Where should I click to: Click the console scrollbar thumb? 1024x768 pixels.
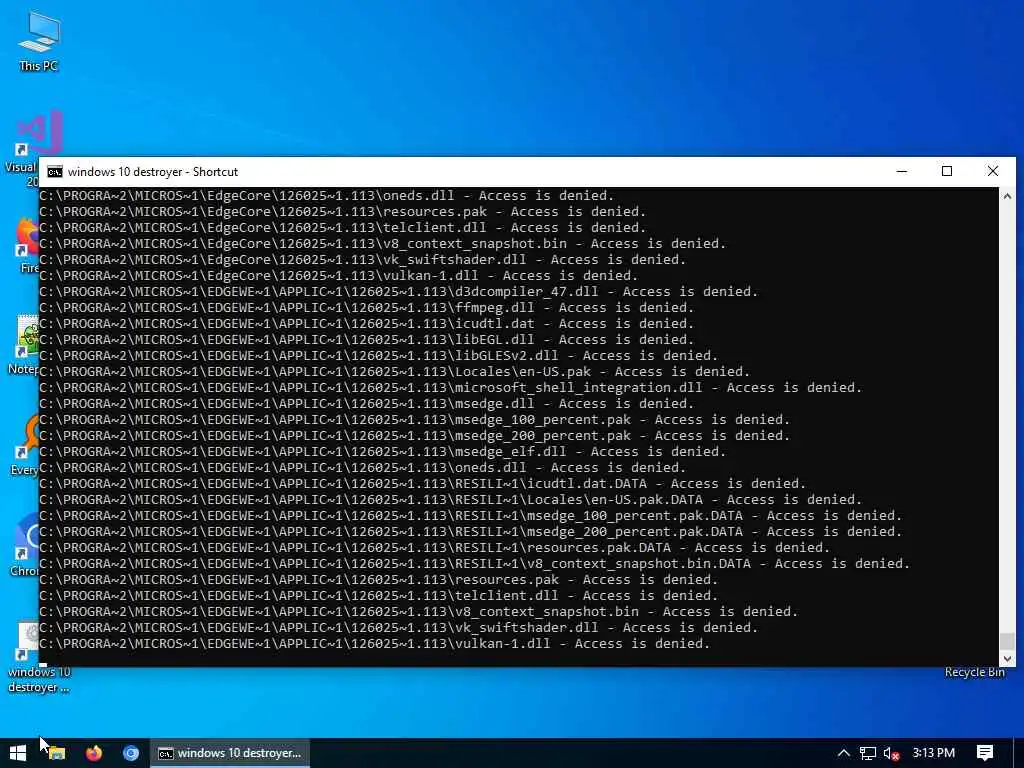click(1007, 641)
